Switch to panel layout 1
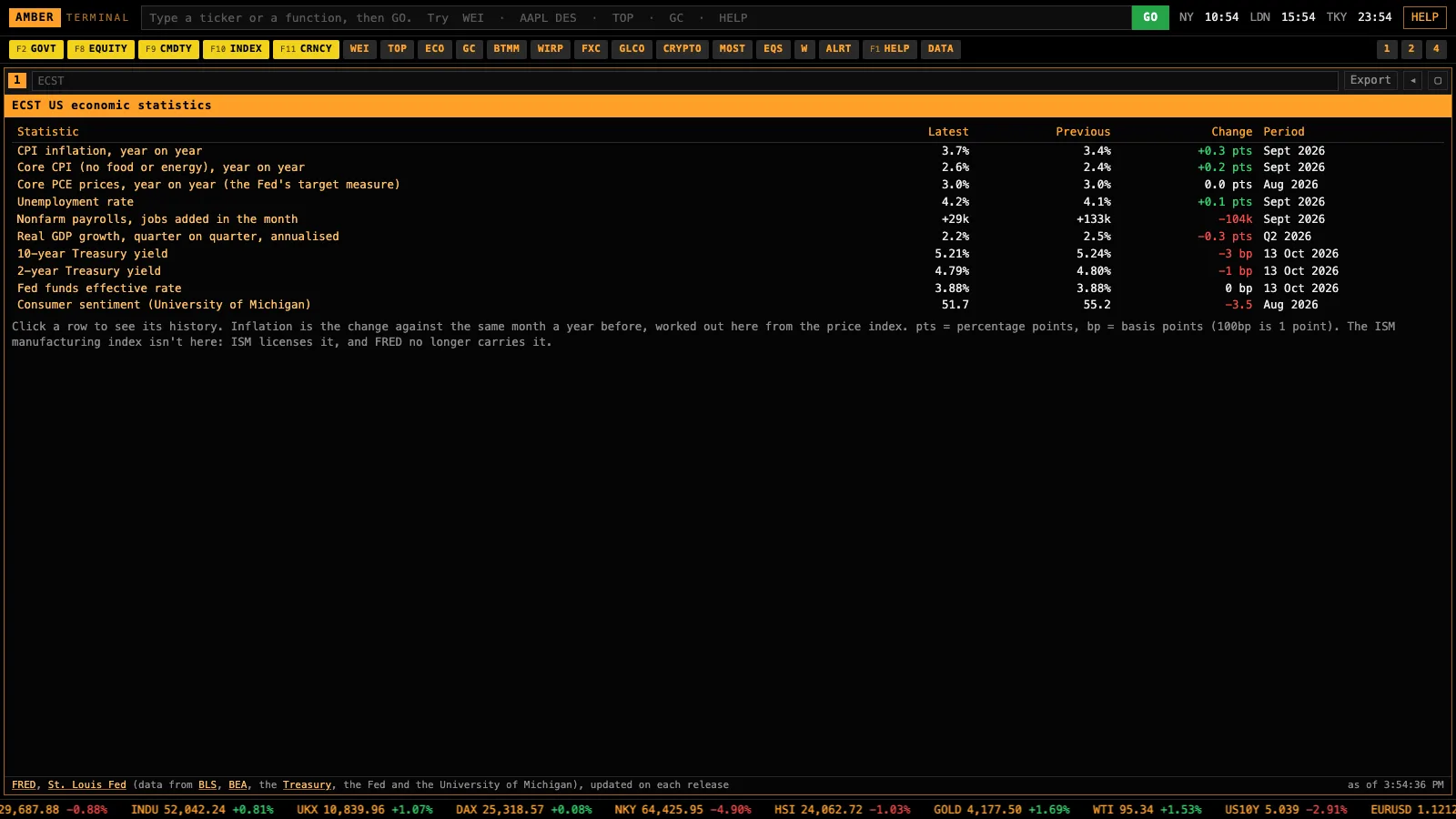The width and height of the screenshot is (1456, 819). click(x=1387, y=49)
